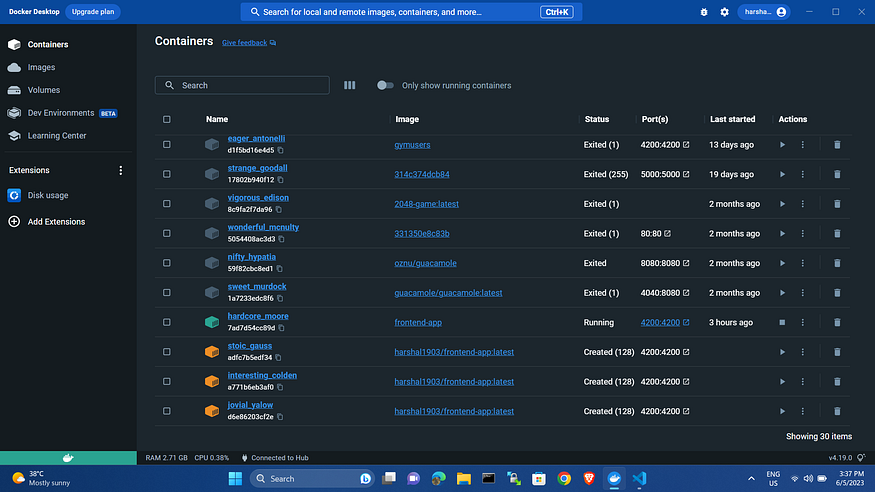Open the oznu/guacamole image link
The width and height of the screenshot is (875, 492).
(x=425, y=263)
